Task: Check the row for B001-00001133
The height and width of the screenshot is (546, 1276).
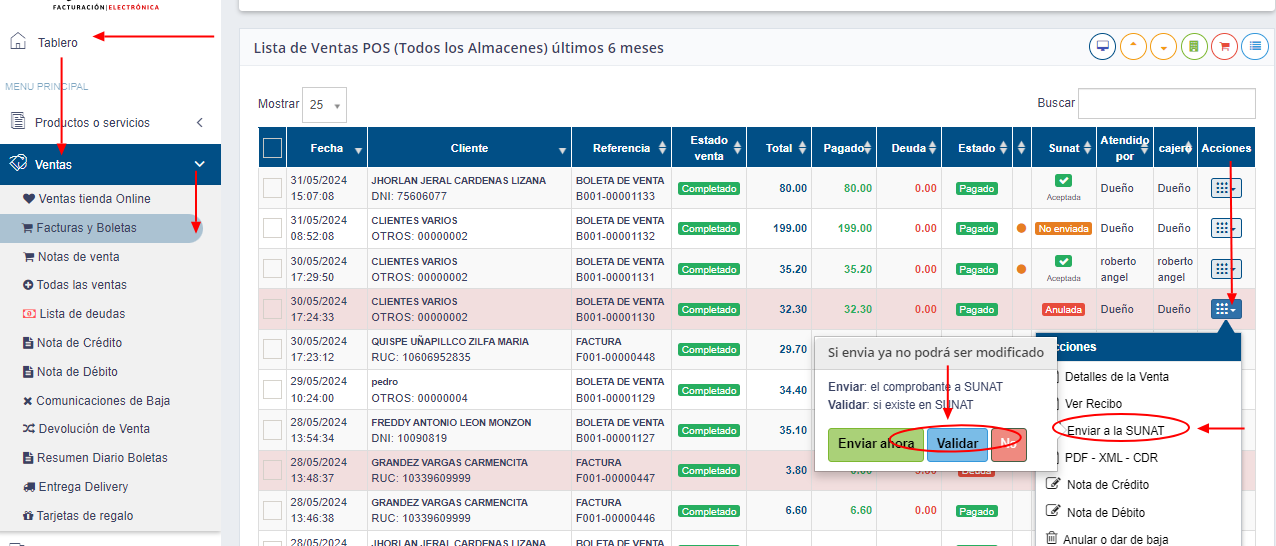Action: [272, 188]
